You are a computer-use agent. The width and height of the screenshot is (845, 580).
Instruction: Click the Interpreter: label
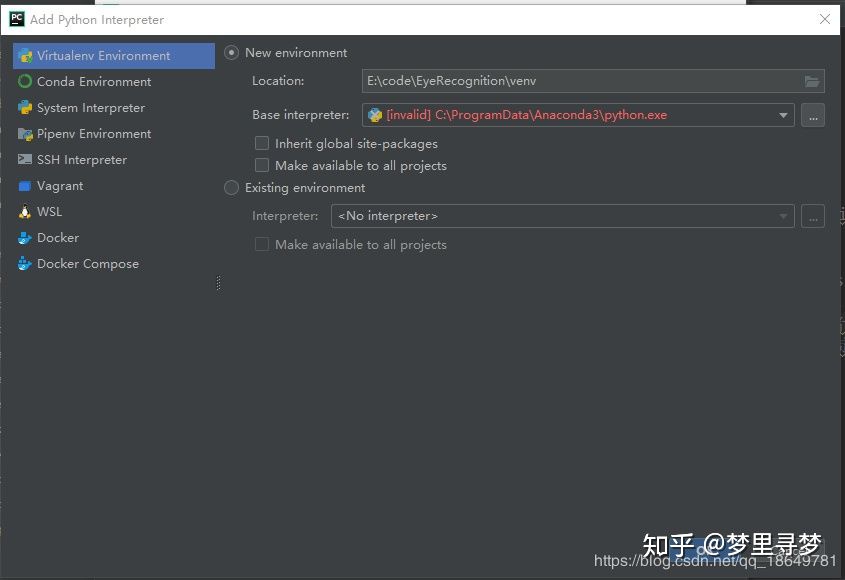coord(285,216)
